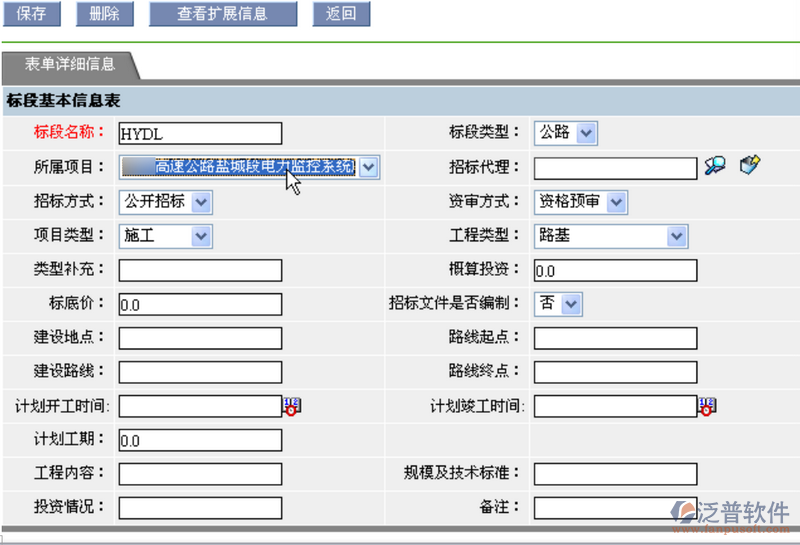The height and width of the screenshot is (545, 800).
Task: Click the 招标代理 input field
Action: point(615,168)
